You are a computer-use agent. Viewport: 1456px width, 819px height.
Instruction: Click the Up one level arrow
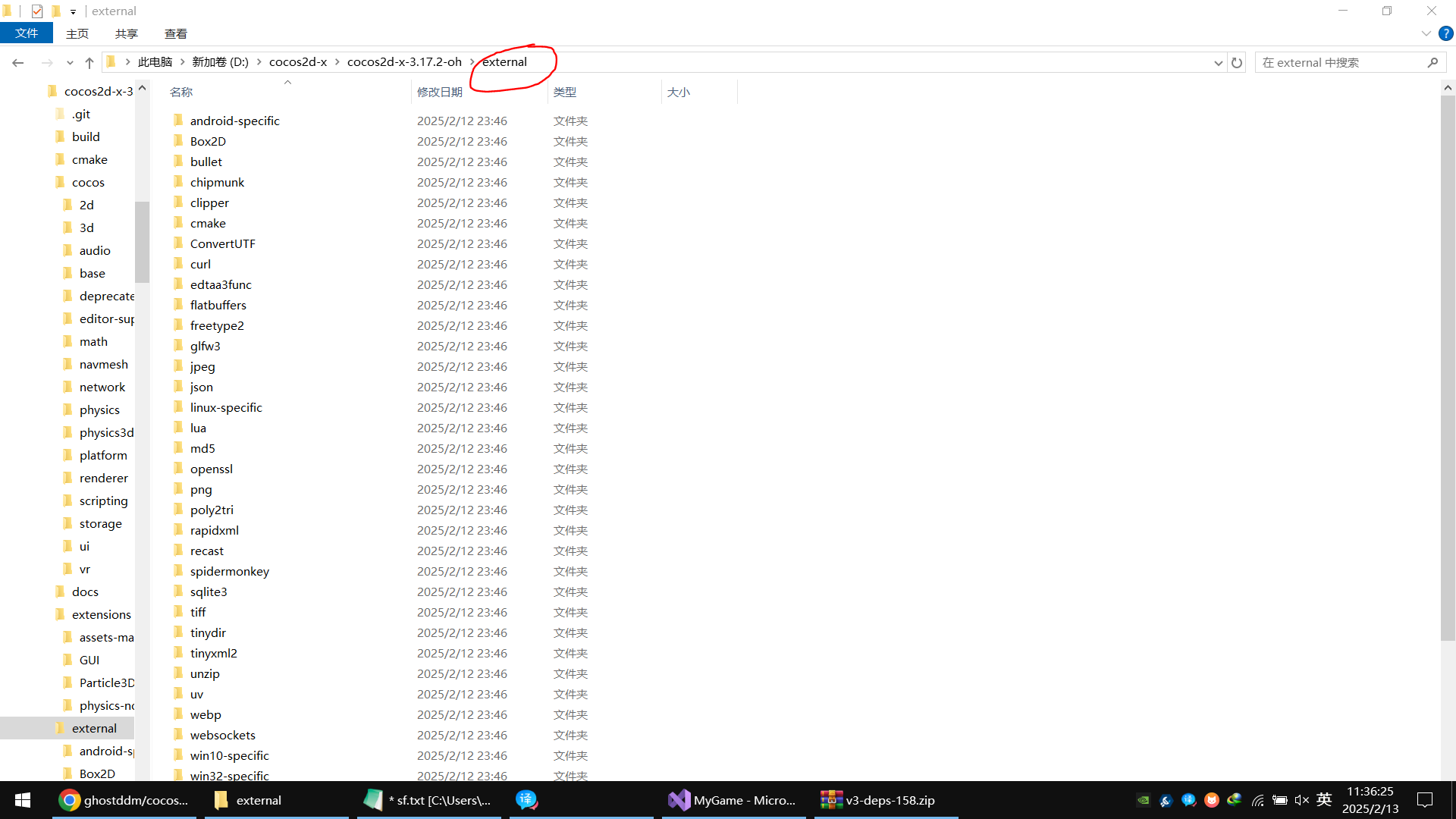[x=89, y=62]
